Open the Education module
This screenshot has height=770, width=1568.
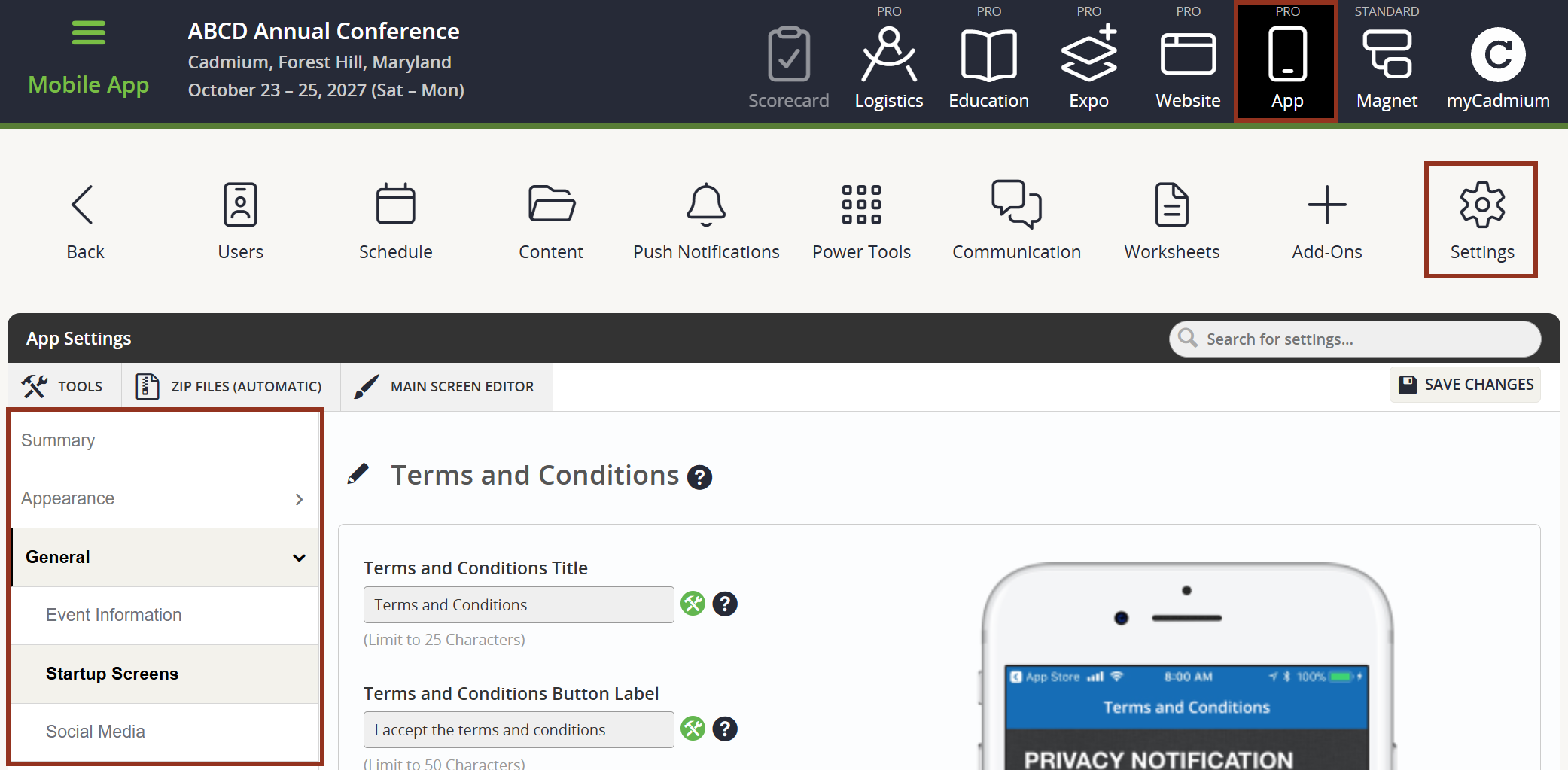pos(988,67)
